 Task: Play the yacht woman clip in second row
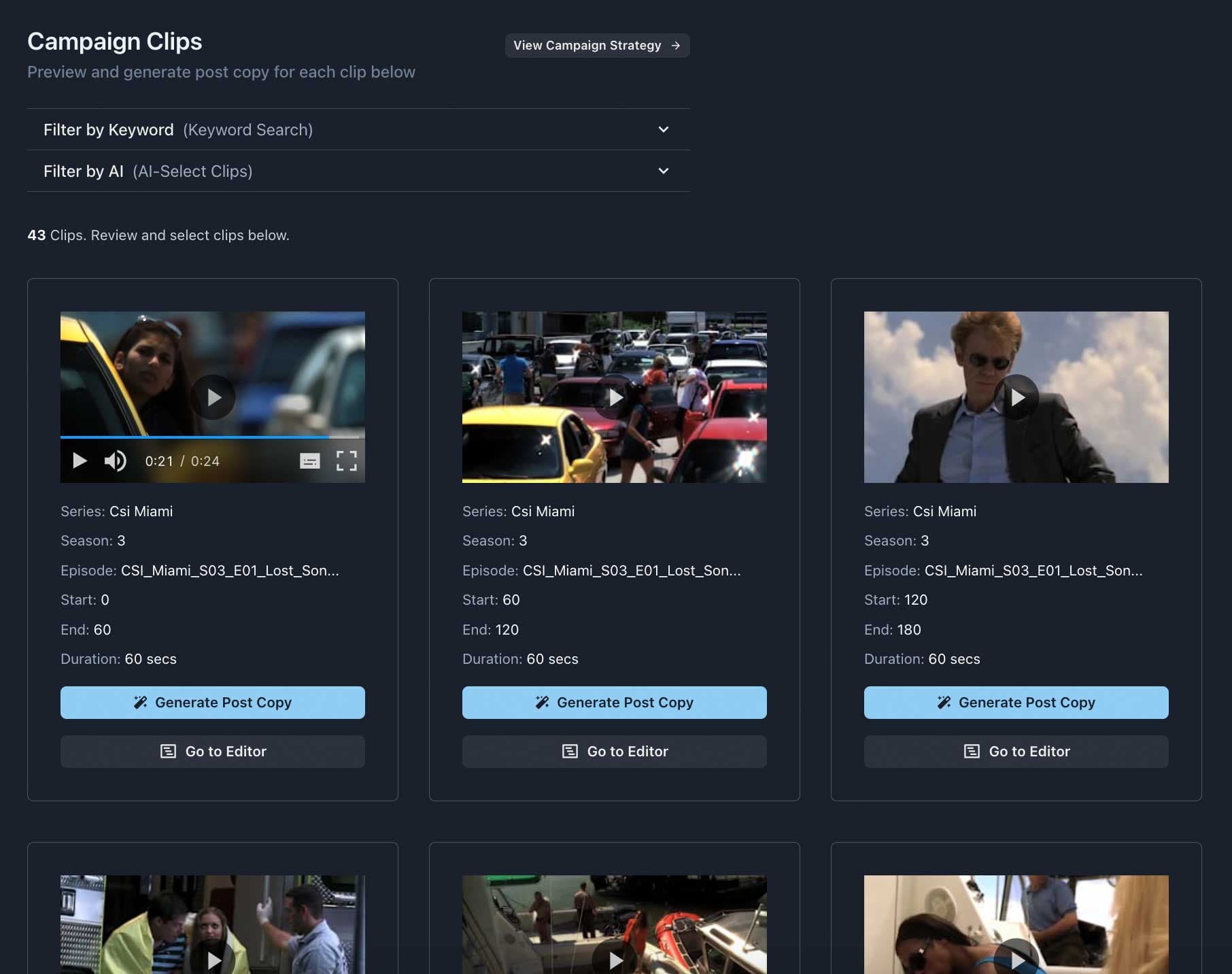[x=1016, y=959]
